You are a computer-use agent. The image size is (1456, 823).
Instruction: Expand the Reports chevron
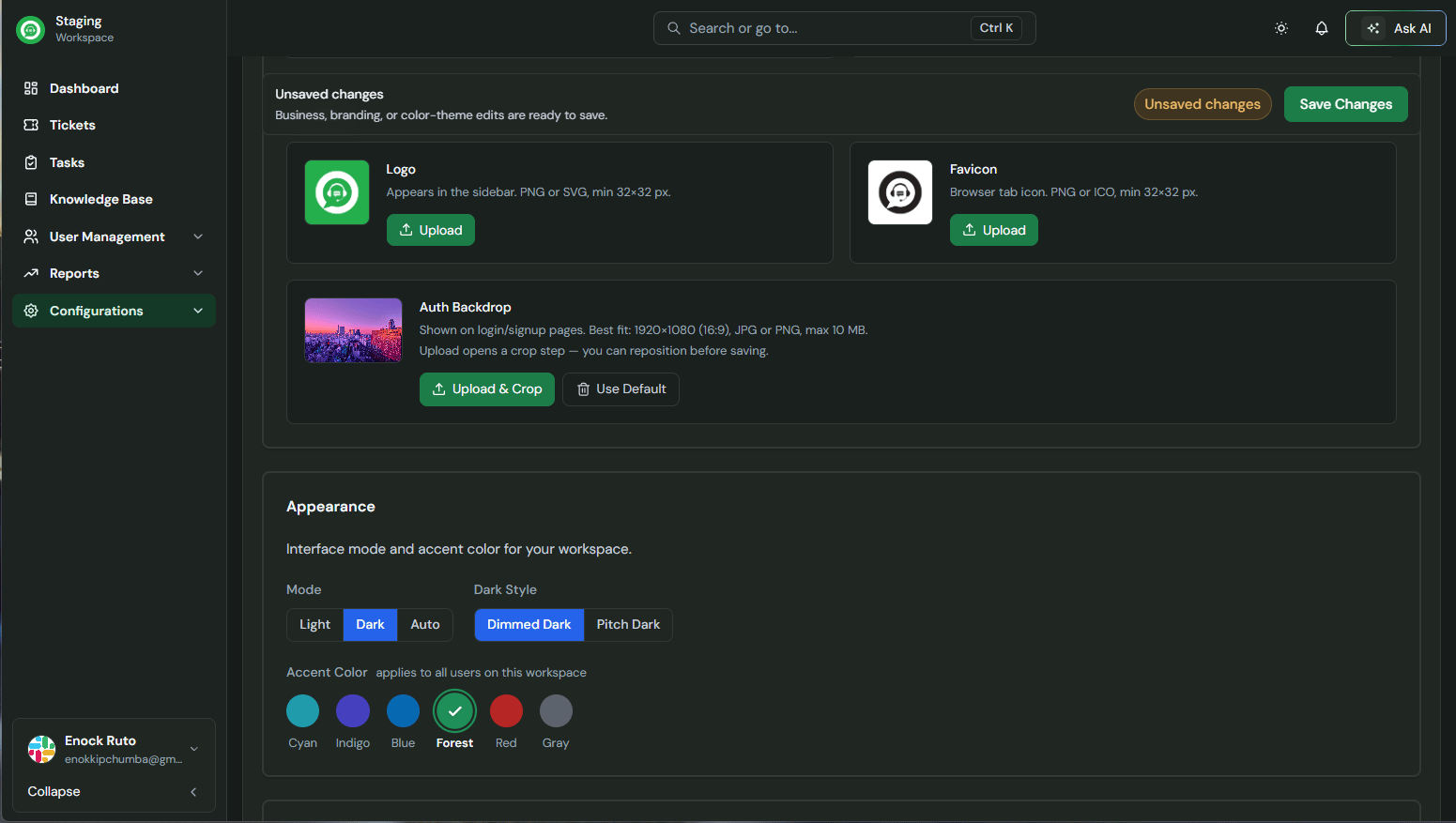[198, 273]
